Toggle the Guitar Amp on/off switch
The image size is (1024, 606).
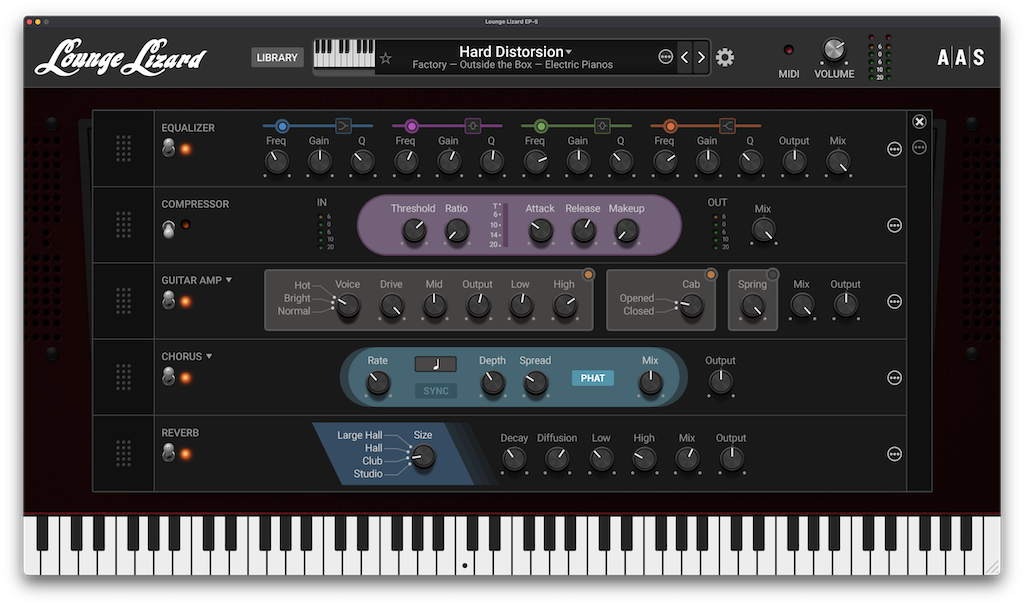[x=168, y=300]
